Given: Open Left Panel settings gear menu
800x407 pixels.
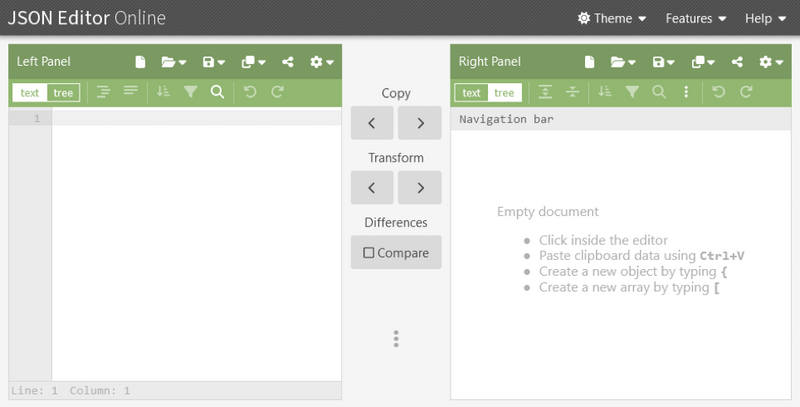Looking at the screenshot, I should (321, 62).
